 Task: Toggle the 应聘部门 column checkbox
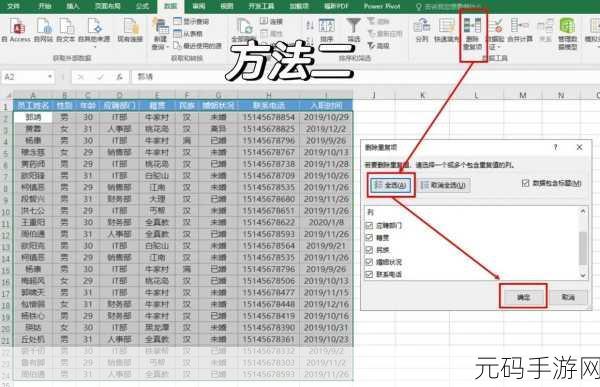click(369, 225)
